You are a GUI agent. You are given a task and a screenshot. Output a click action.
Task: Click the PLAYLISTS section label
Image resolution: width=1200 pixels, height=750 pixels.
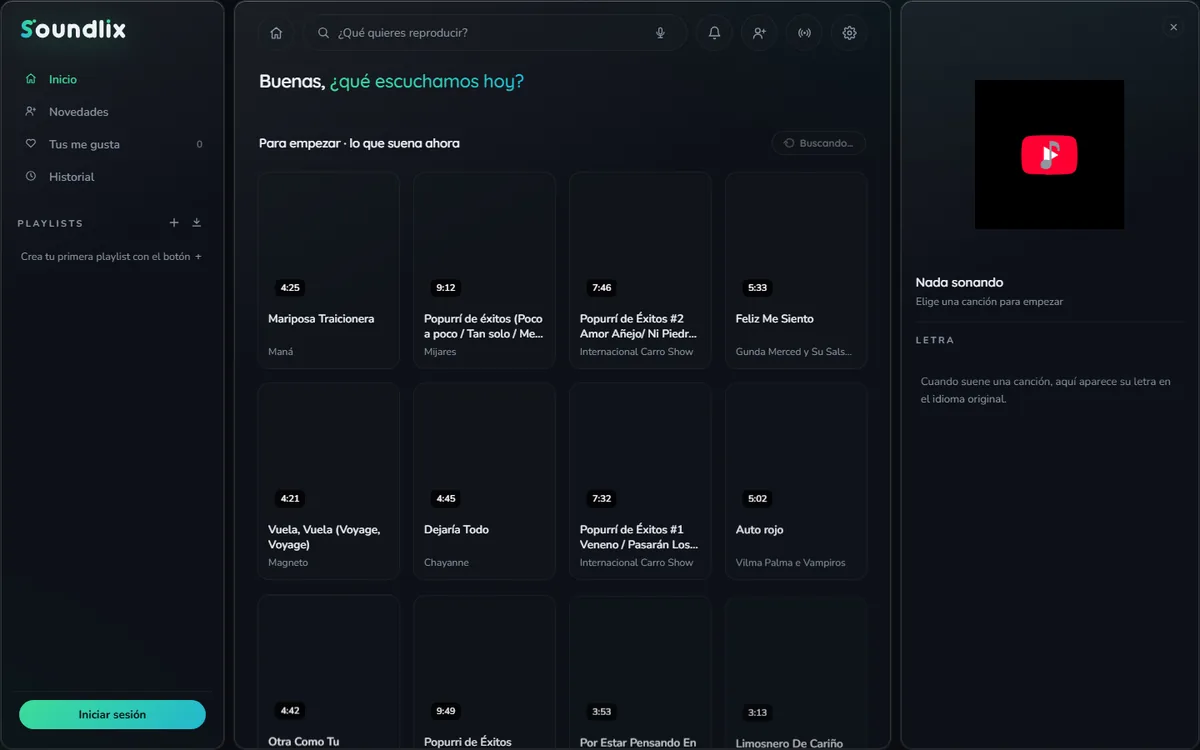click(x=50, y=224)
